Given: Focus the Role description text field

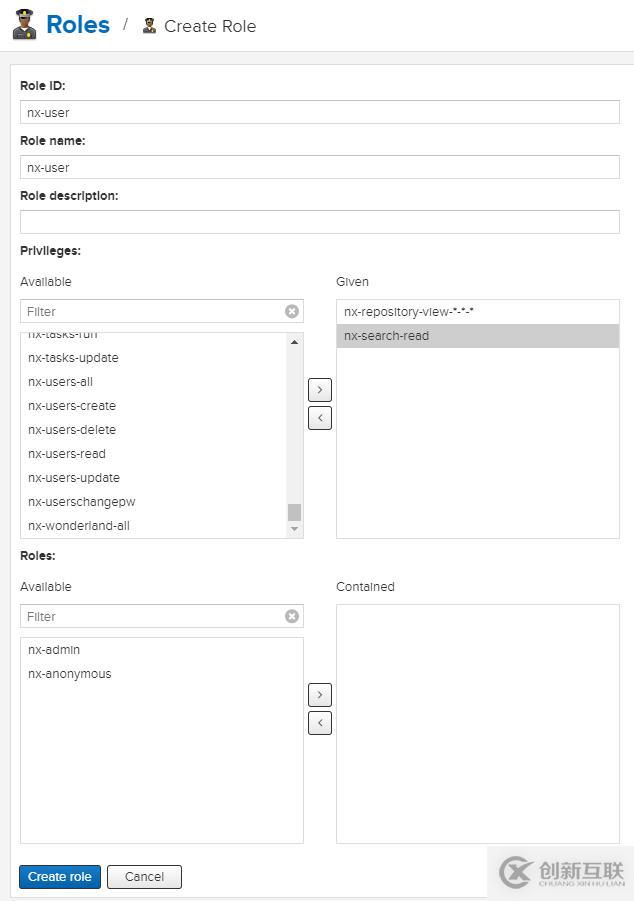Looking at the screenshot, I should 320,222.
